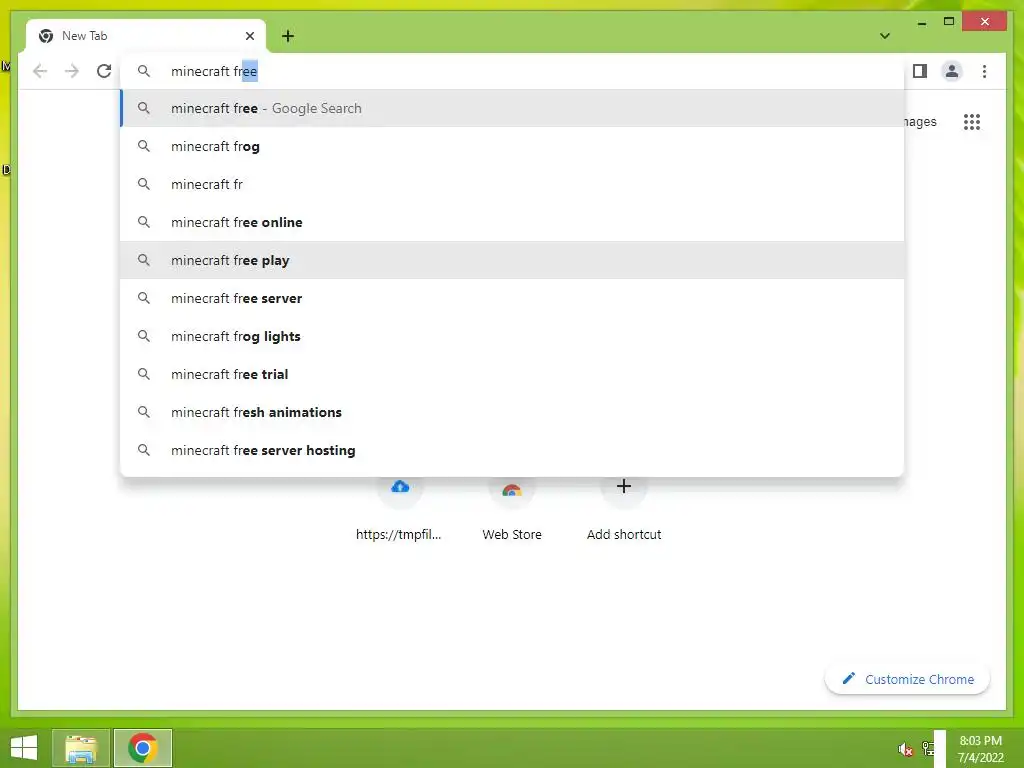Select 'minecraft free play' suggestion
The image size is (1024, 768).
(x=513, y=260)
